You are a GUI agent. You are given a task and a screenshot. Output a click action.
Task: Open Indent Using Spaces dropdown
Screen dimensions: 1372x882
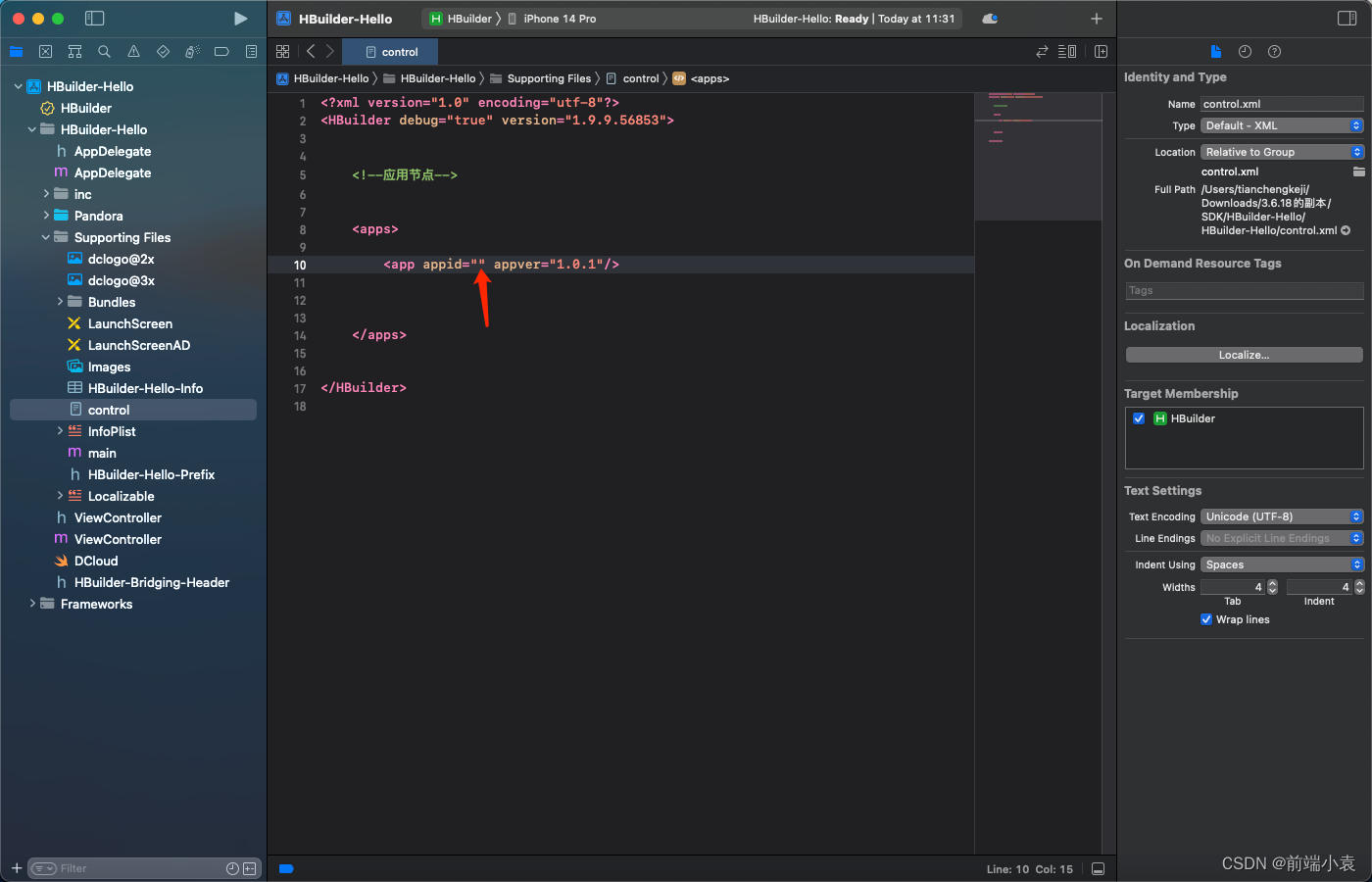click(1282, 564)
